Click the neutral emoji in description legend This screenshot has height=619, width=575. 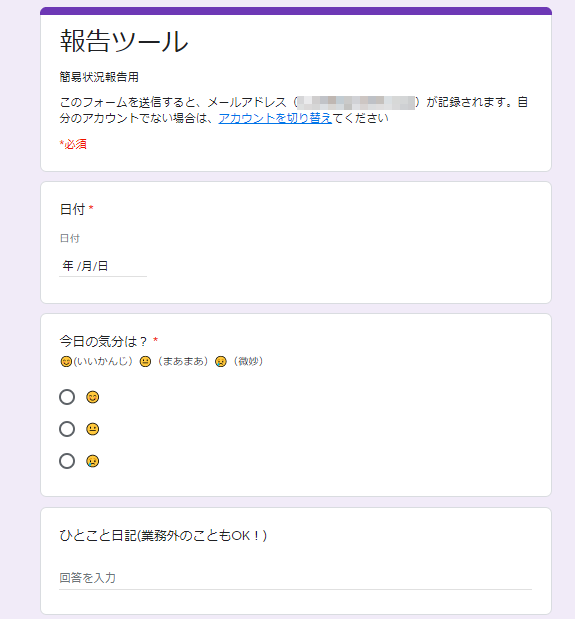tap(145, 361)
